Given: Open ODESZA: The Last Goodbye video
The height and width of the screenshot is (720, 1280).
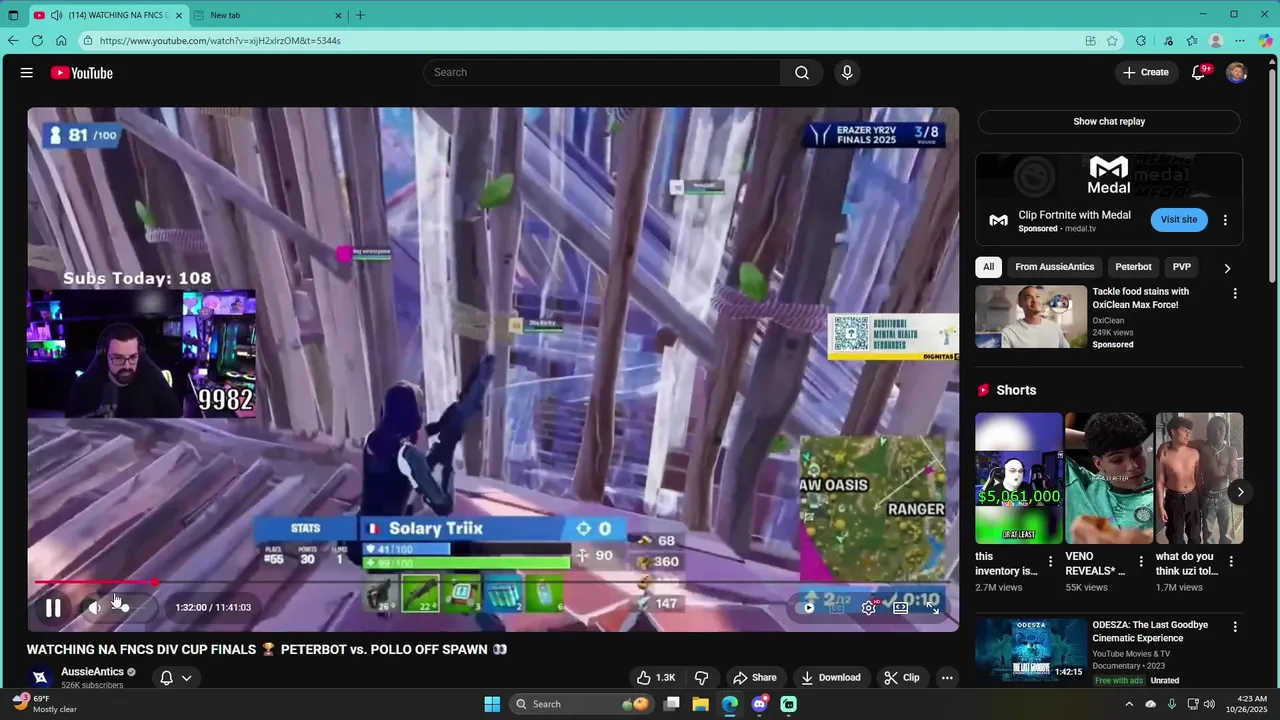Looking at the screenshot, I should [x=1031, y=650].
